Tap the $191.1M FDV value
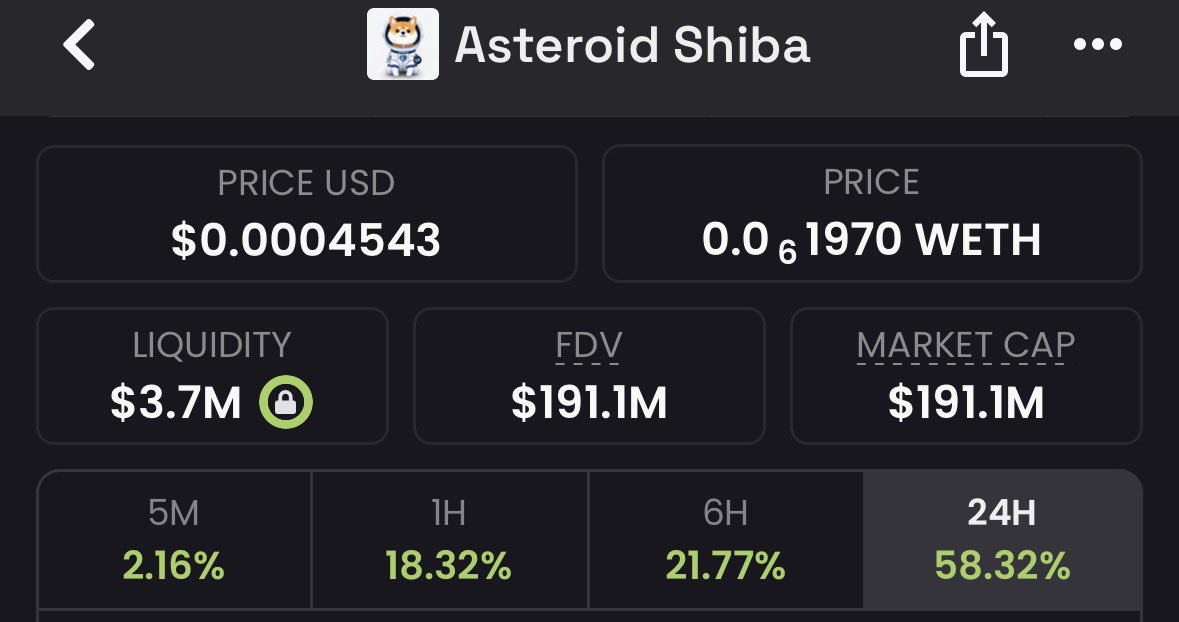 [x=589, y=403]
